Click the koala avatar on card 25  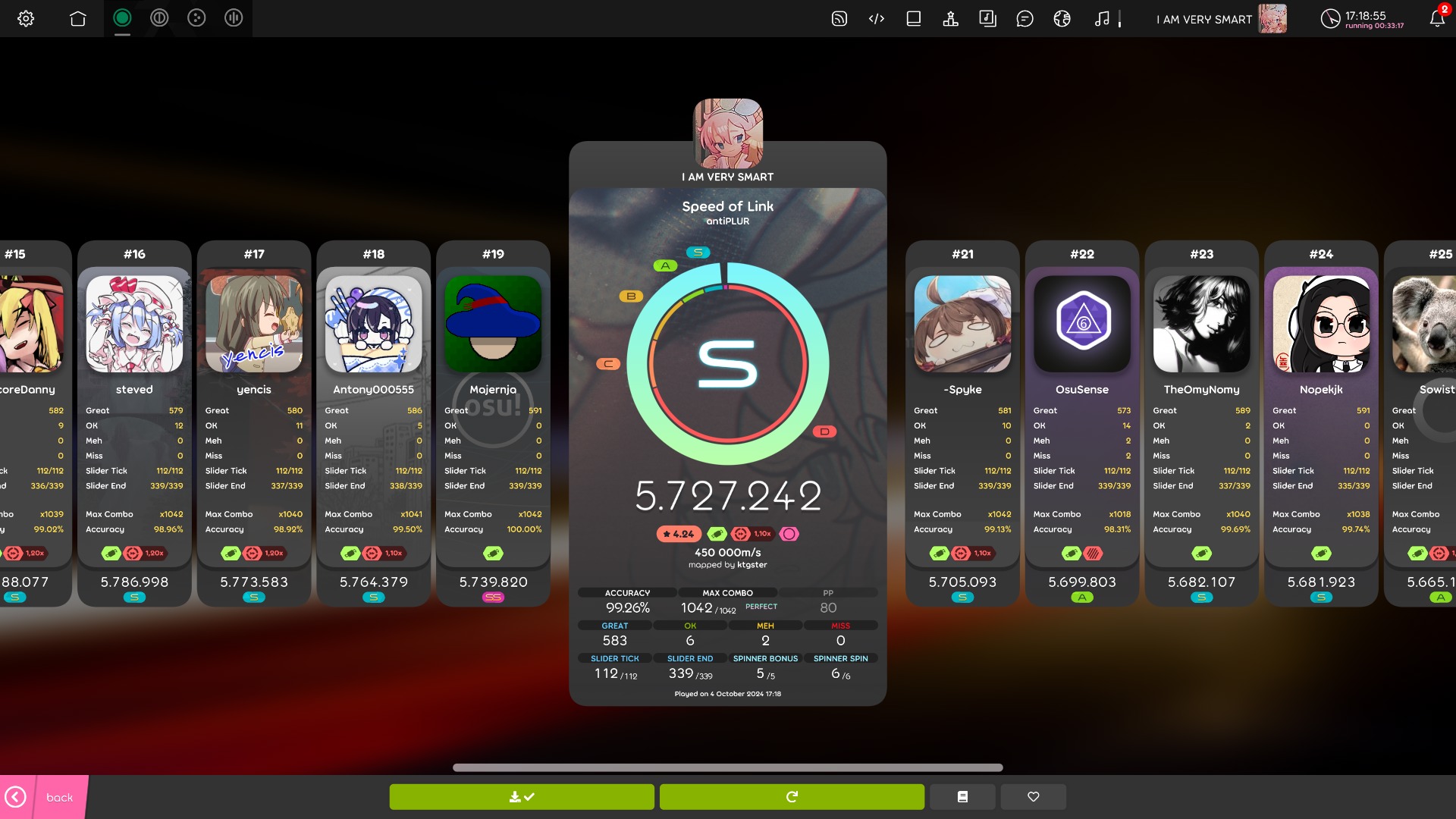tap(1424, 324)
